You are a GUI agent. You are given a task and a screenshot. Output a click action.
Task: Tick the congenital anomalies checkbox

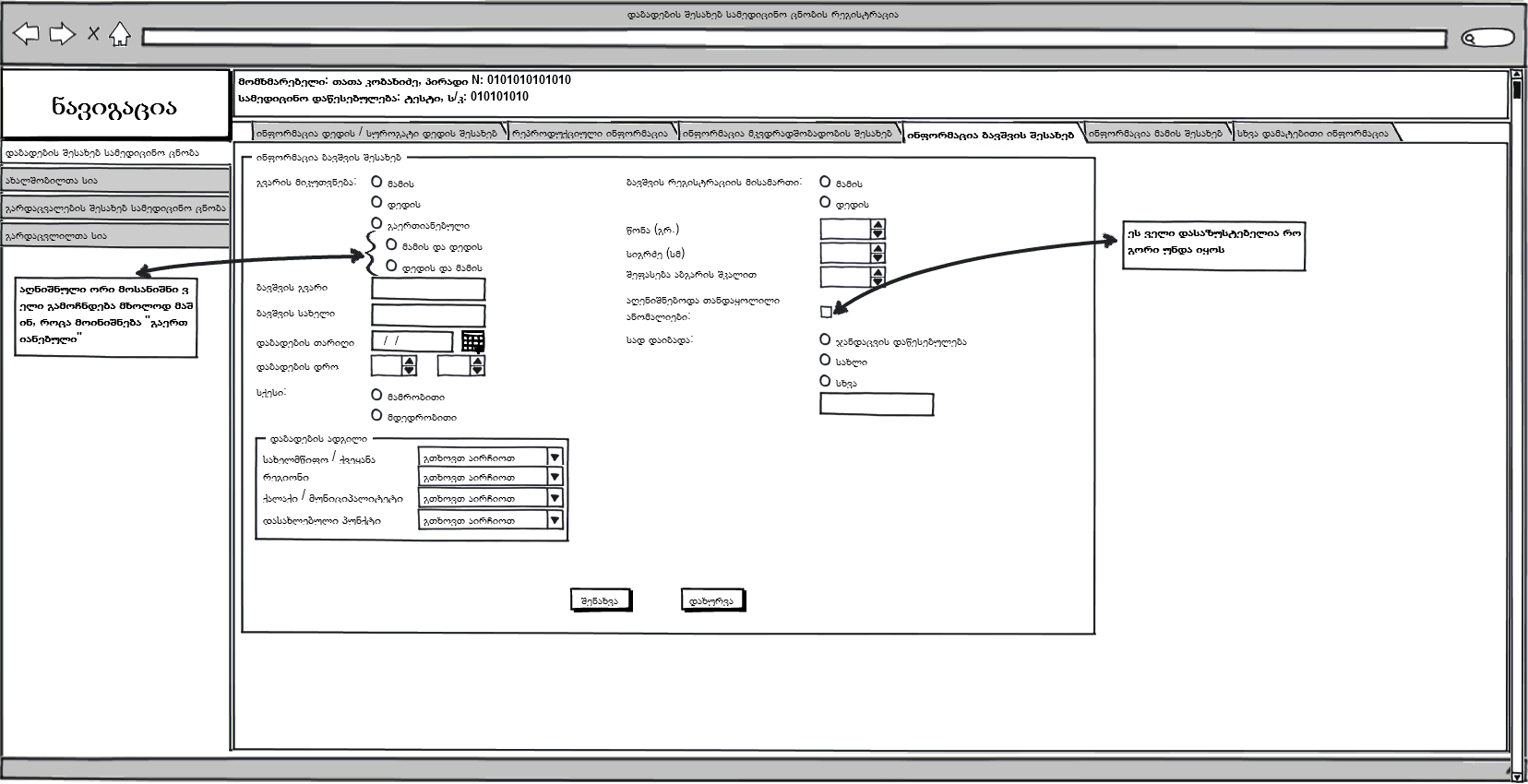pos(826,312)
